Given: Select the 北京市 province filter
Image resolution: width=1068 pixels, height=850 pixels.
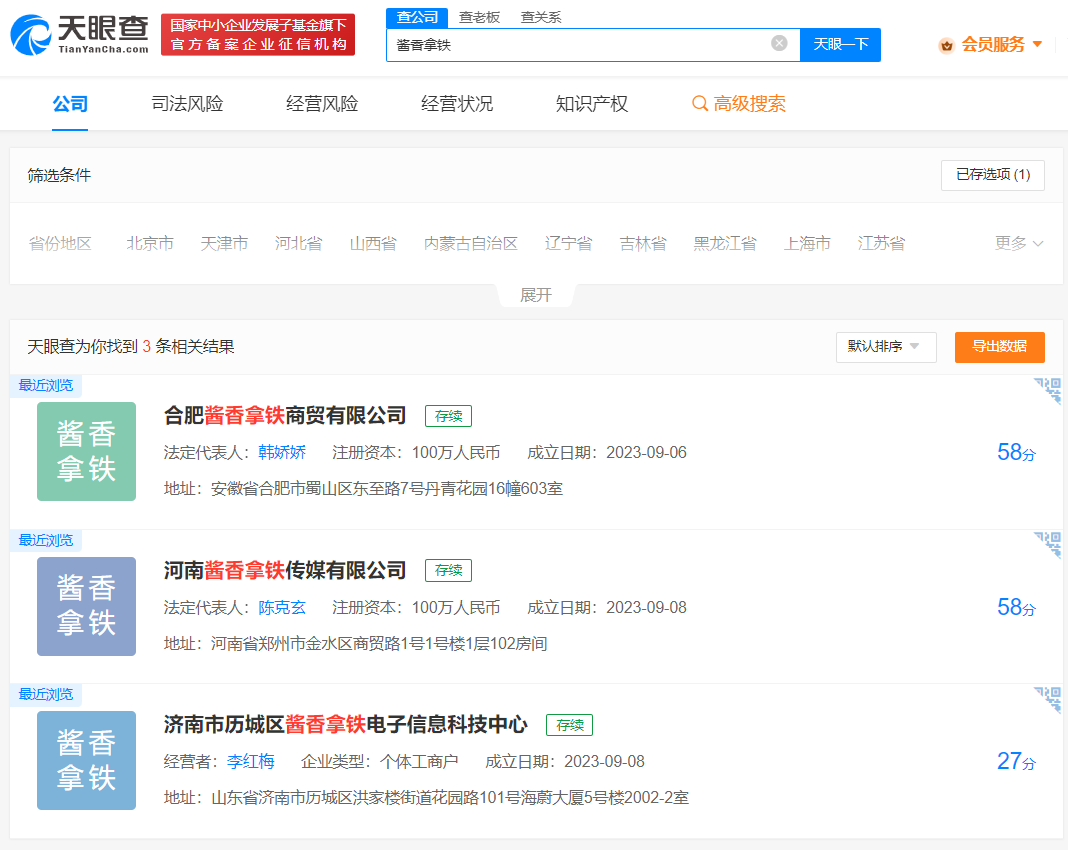Looking at the screenshot, I should [150, 242].
